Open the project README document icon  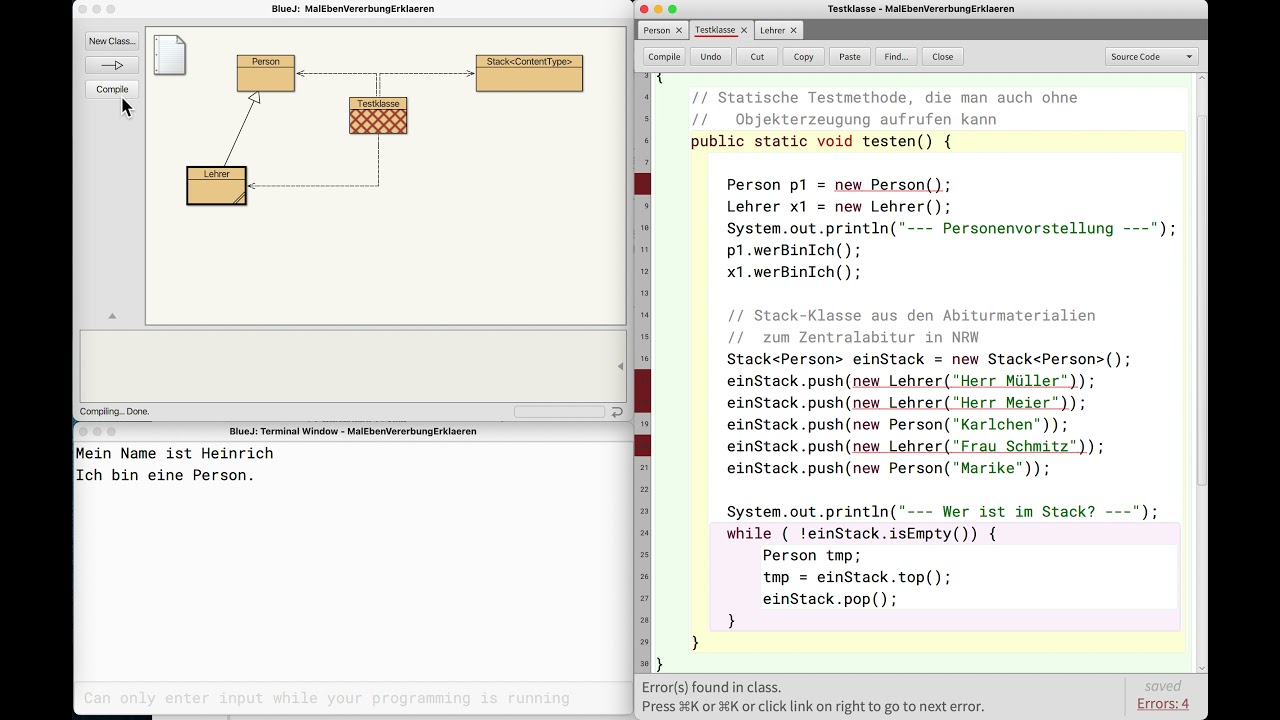pyautogui.click(x=170, y=55)
